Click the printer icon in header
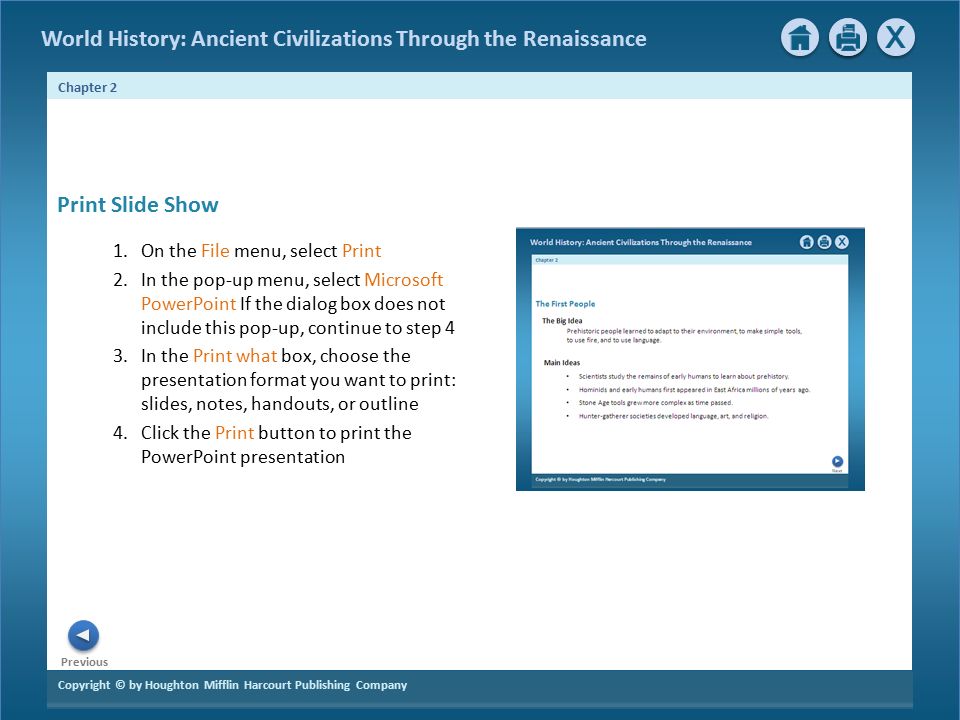 pos(847,38)
